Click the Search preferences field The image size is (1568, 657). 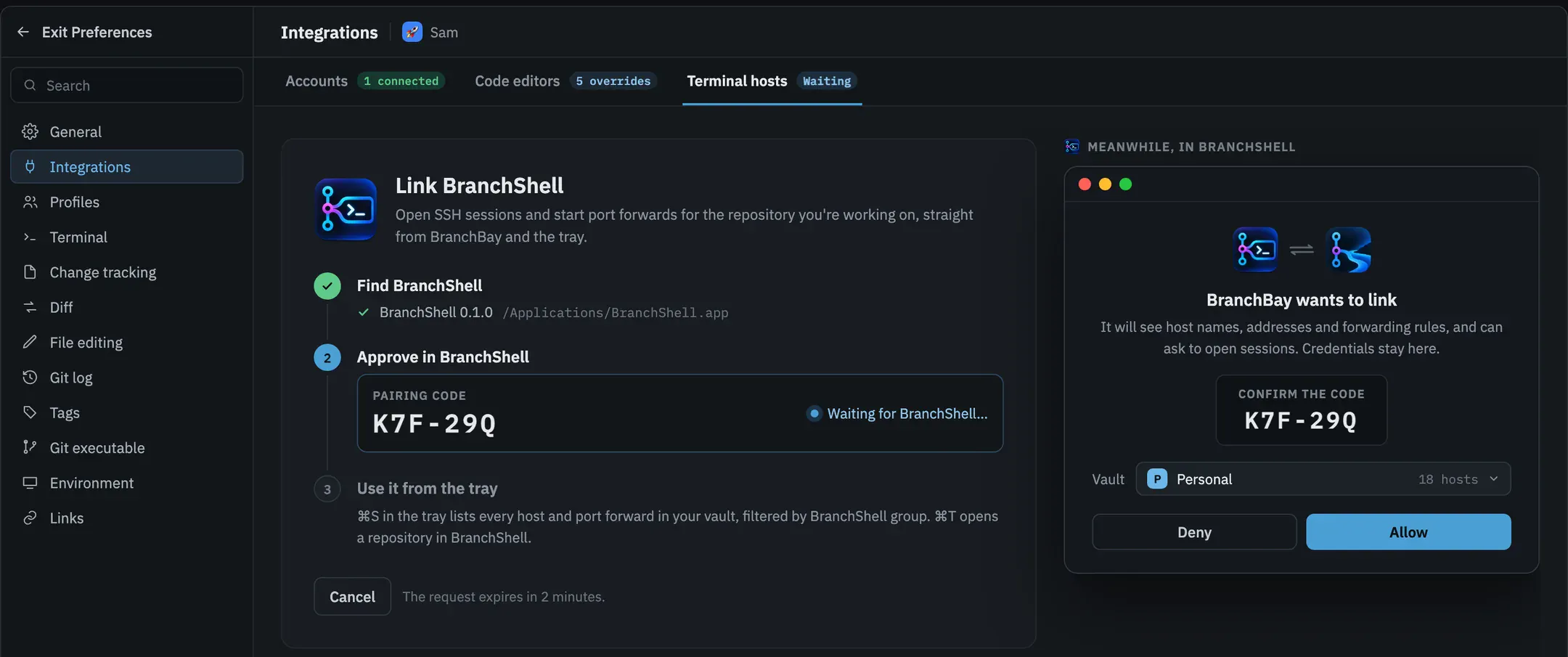coord(126,85)
